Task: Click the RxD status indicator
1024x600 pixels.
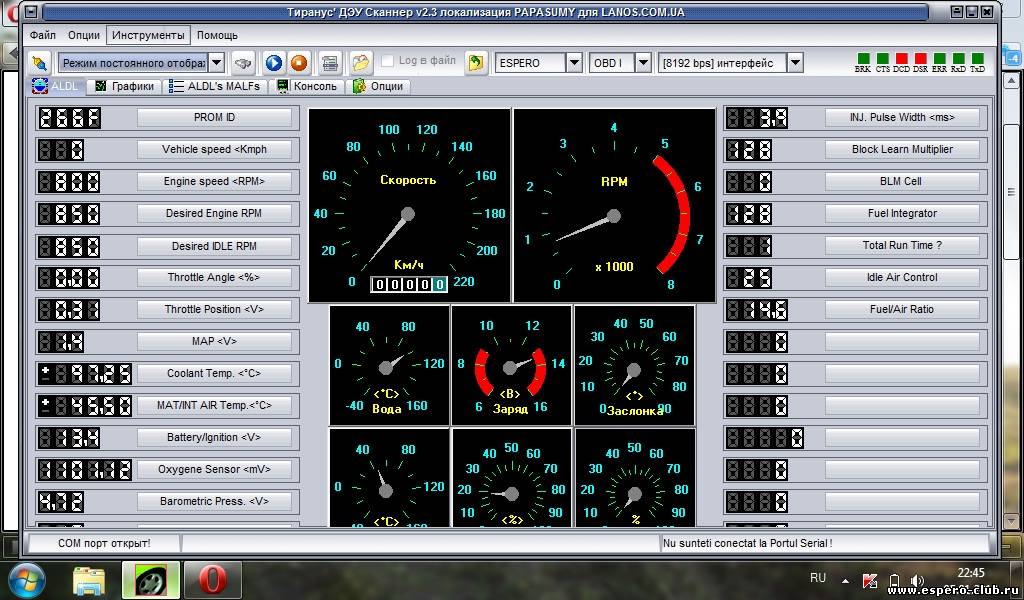Action: pos(958,59)
